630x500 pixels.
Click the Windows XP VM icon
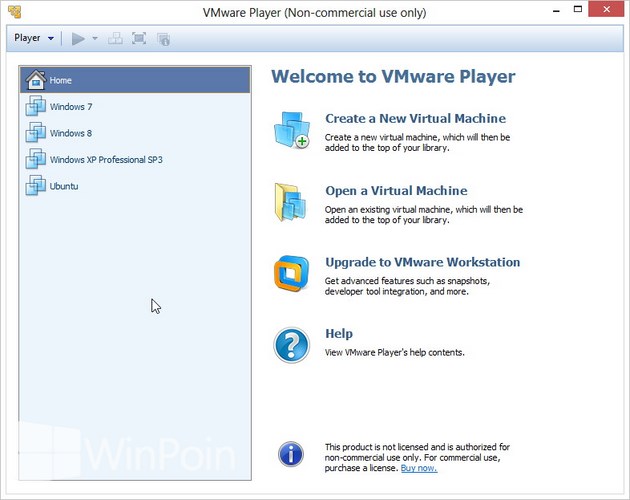(36, 159)
